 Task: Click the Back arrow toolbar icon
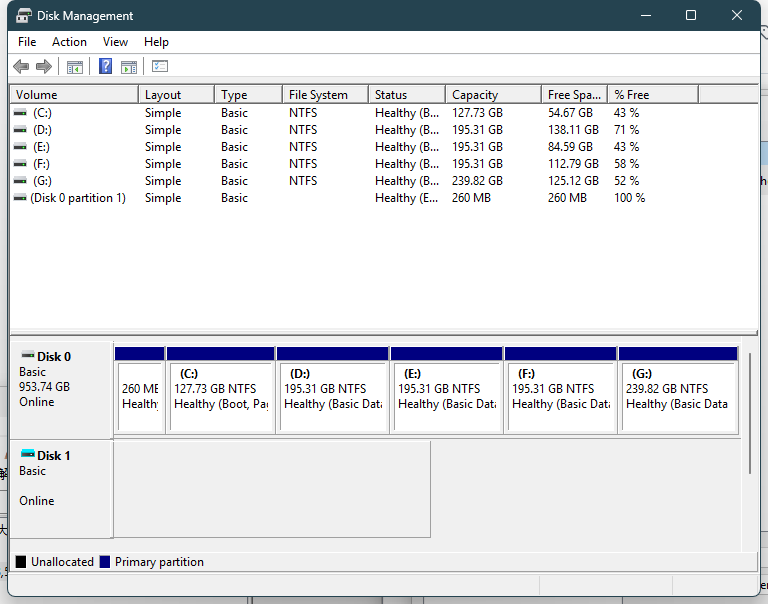coord(21,67)
